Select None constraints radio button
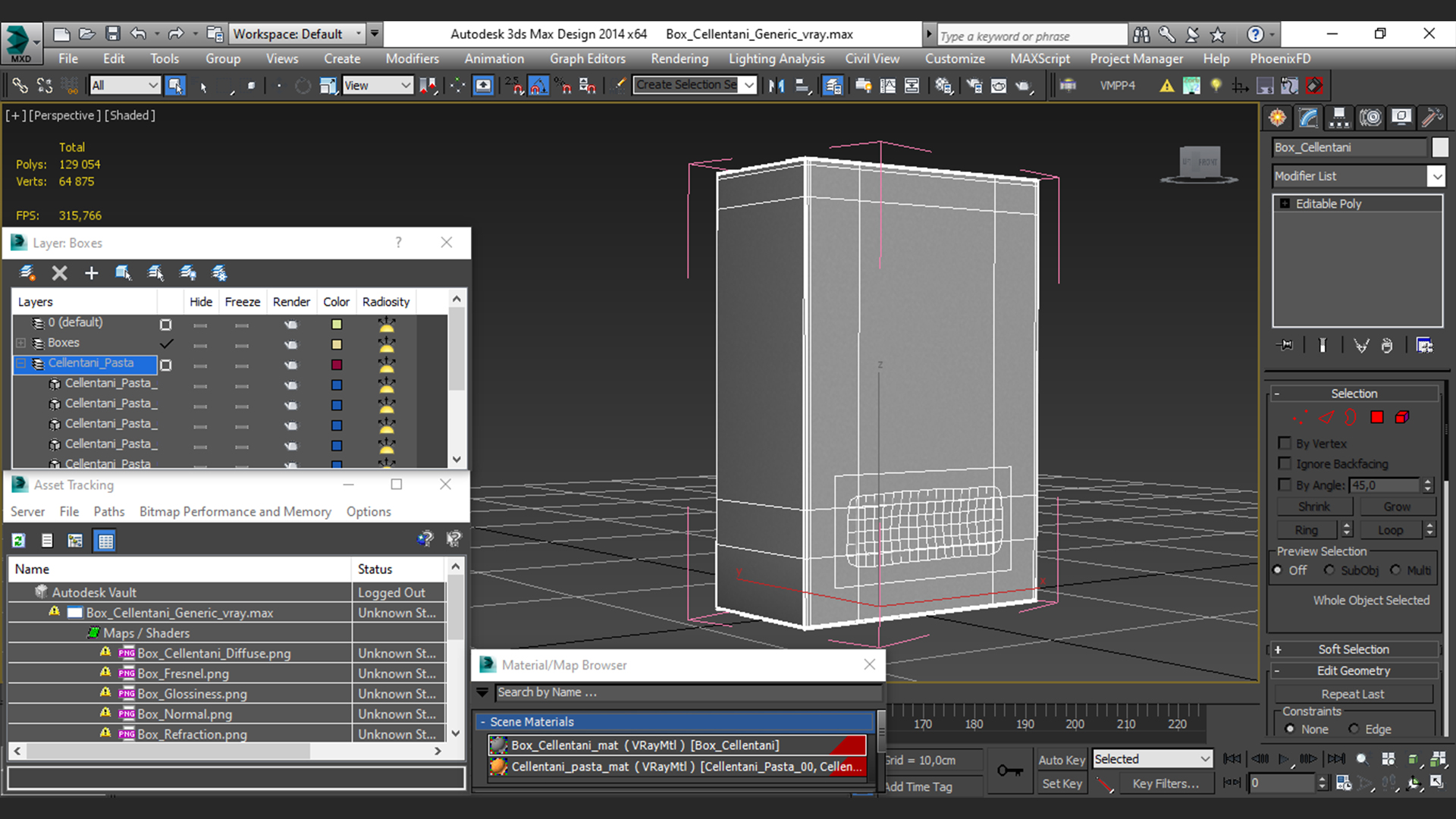This screenshot has height=819, width=1456. (1290, 729)
